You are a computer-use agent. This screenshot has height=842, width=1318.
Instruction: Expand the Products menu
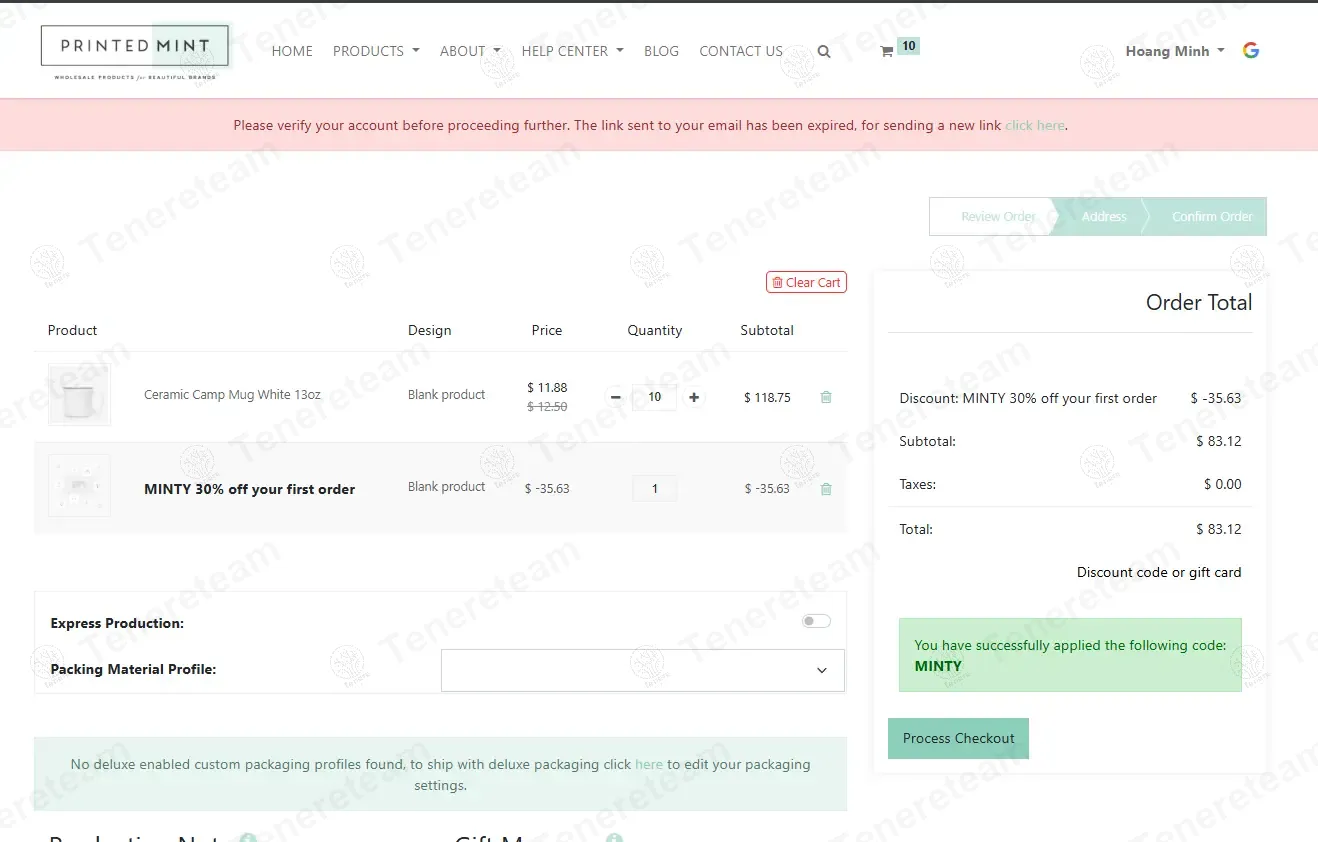[376, 51]
